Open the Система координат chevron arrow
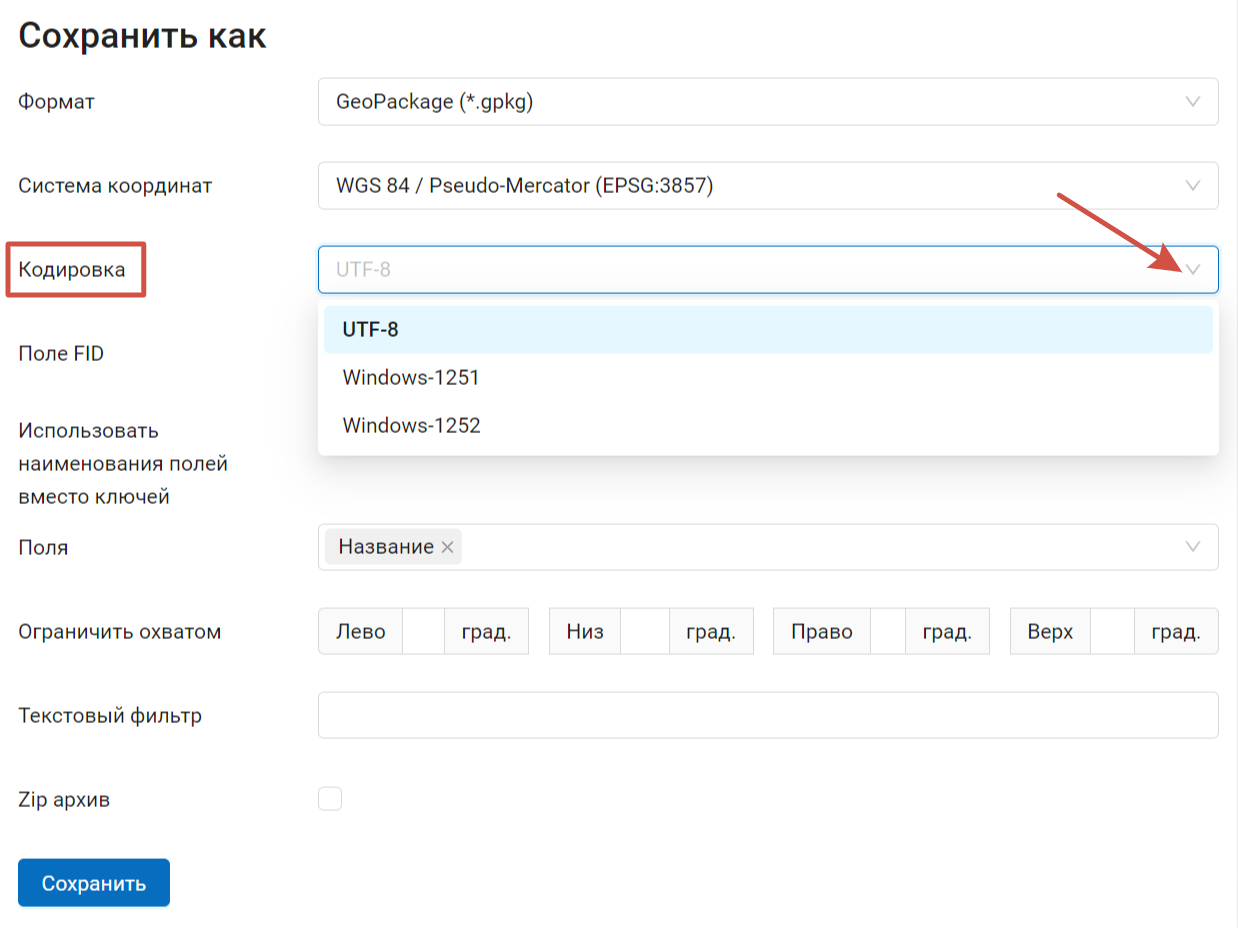 coord(1192,186)
